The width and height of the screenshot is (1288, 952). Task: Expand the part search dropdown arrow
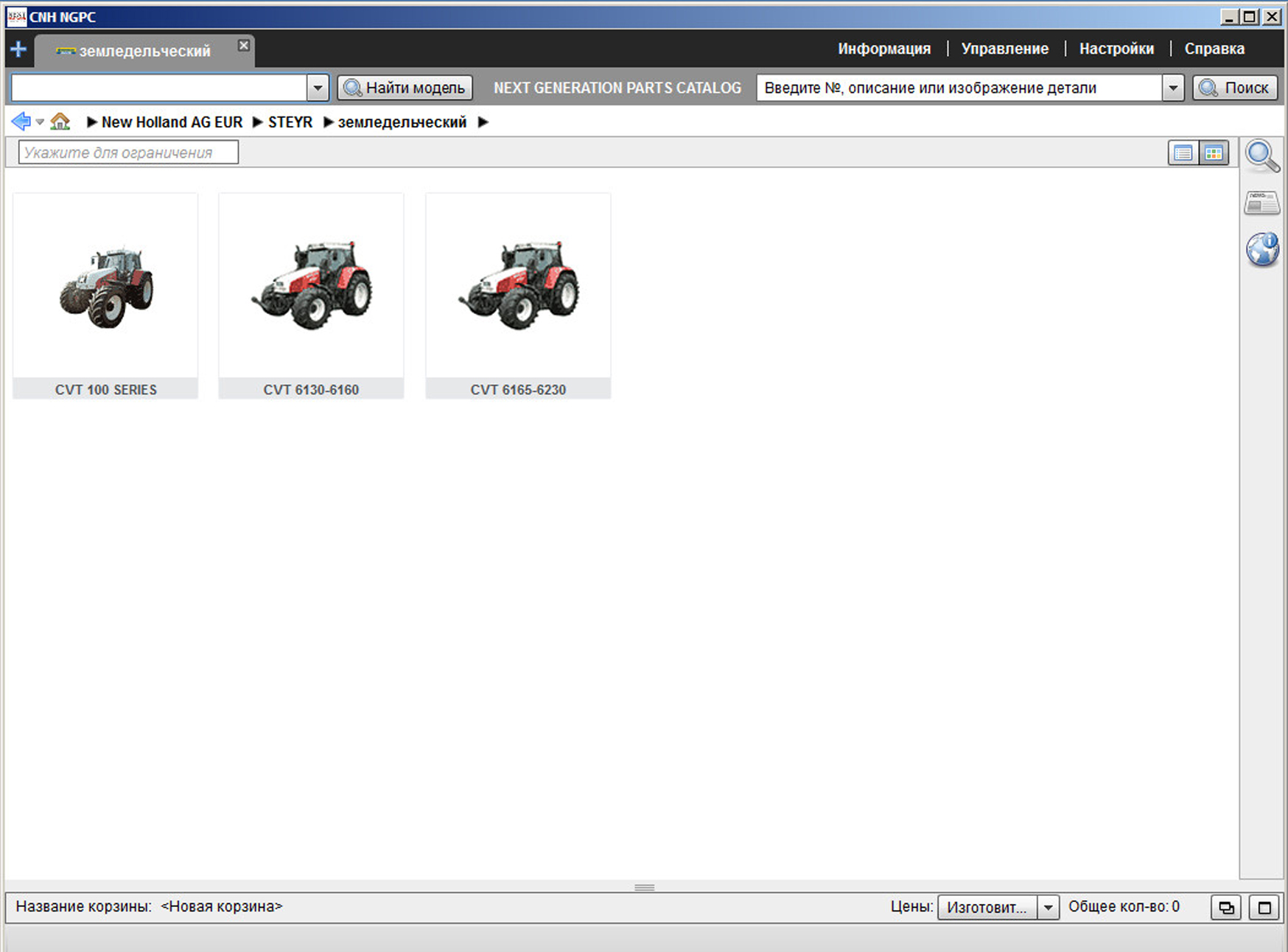coord(1173,88)
